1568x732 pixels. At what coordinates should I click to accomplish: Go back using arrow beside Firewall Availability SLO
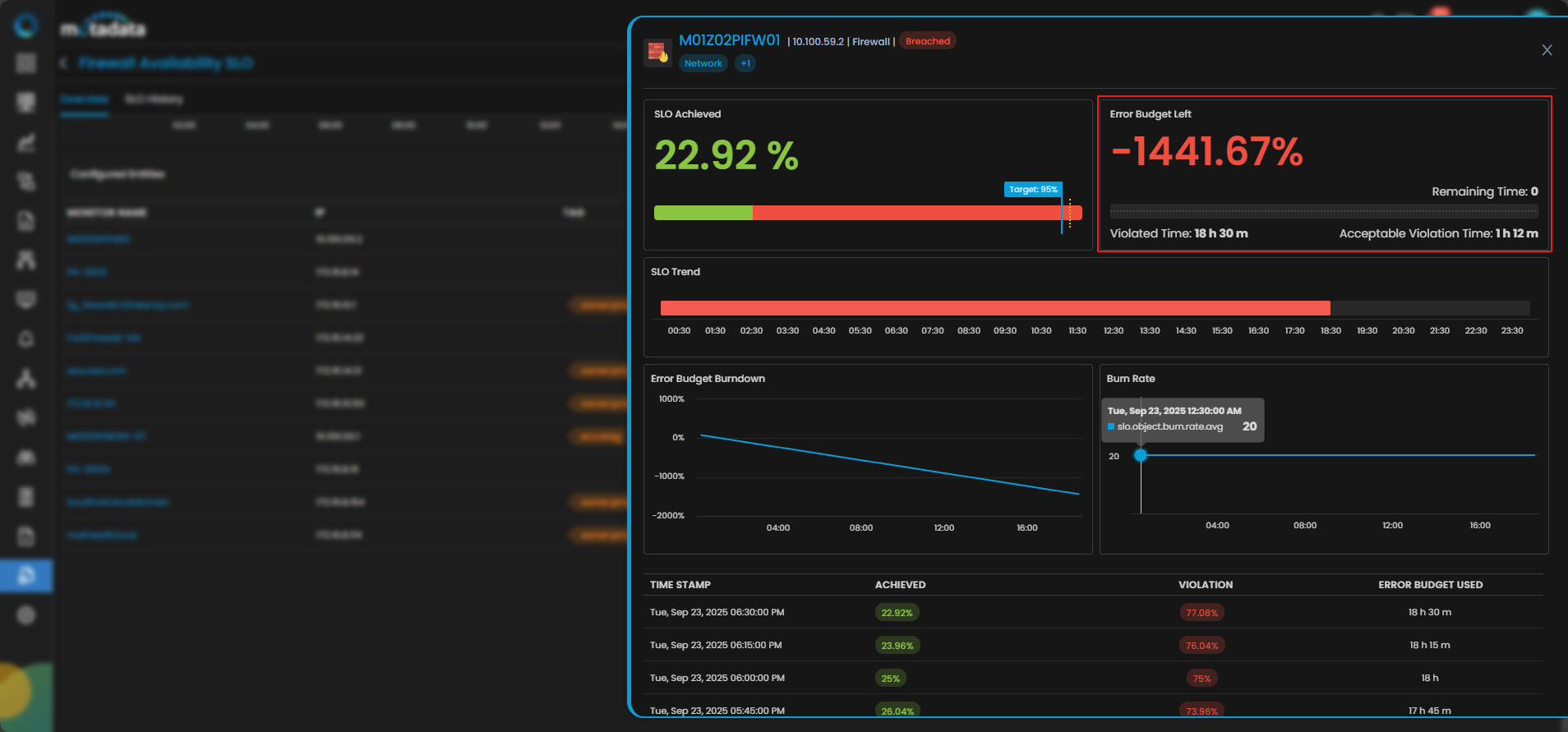coord(63,63)
